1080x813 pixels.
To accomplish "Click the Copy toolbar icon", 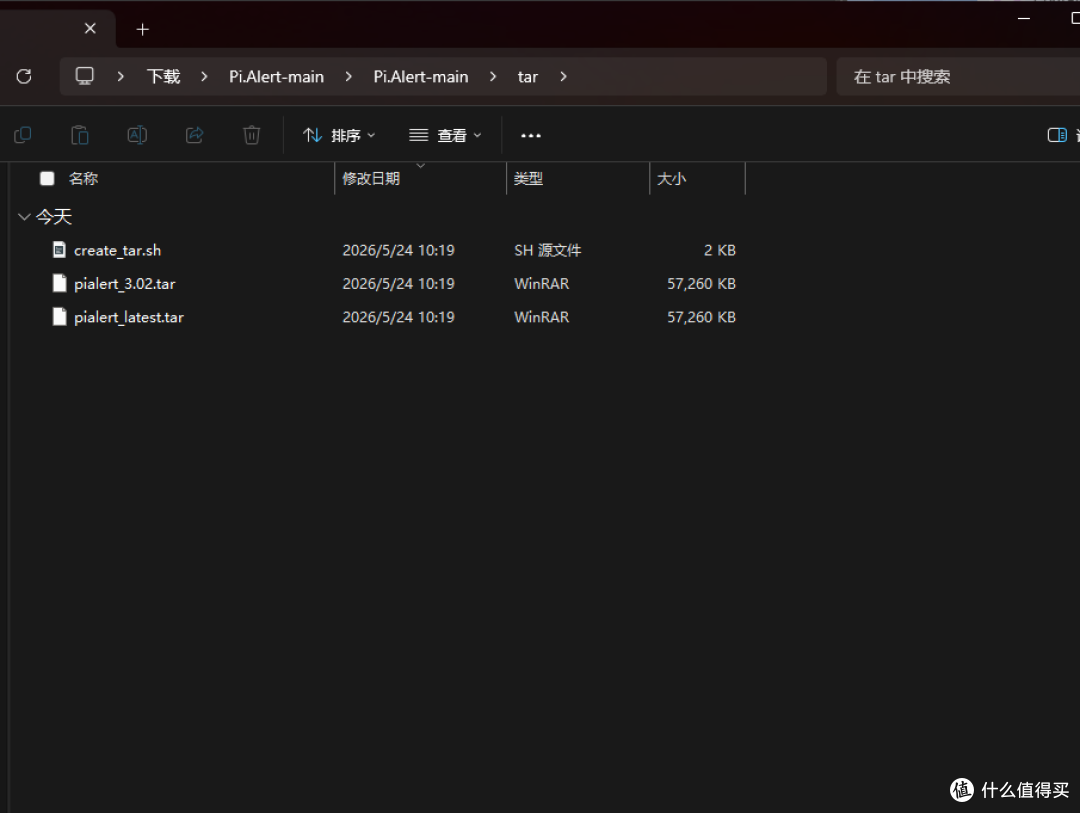I will pos(23,135).
